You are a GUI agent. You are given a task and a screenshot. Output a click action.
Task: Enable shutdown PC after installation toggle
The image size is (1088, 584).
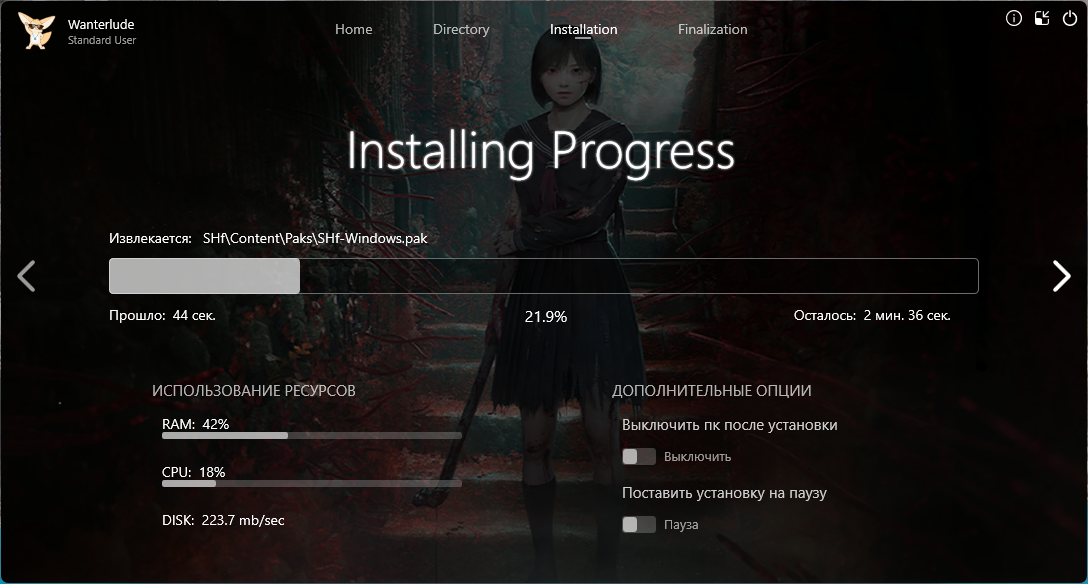pos(638,457)
